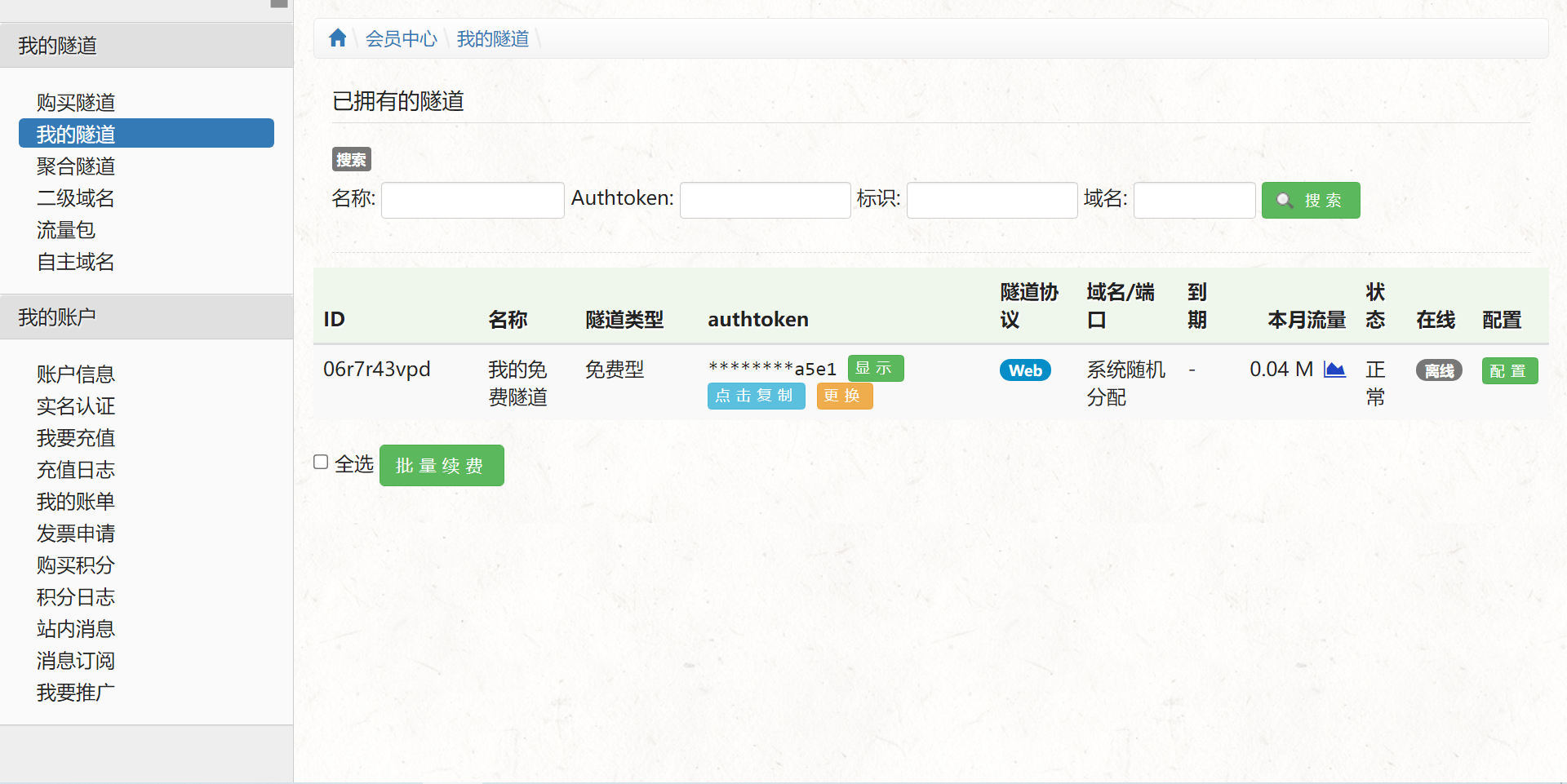Click the green 配置 button in tunnel row

(x=1510, y=371)
